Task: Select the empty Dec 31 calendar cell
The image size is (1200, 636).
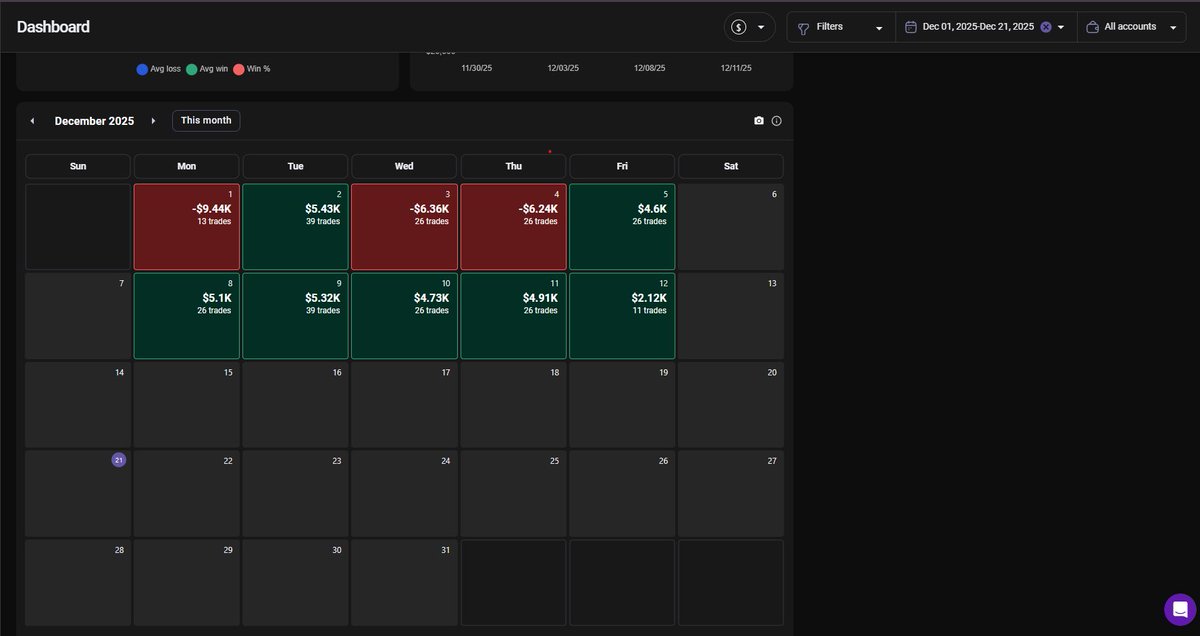Action: point(404,583)
